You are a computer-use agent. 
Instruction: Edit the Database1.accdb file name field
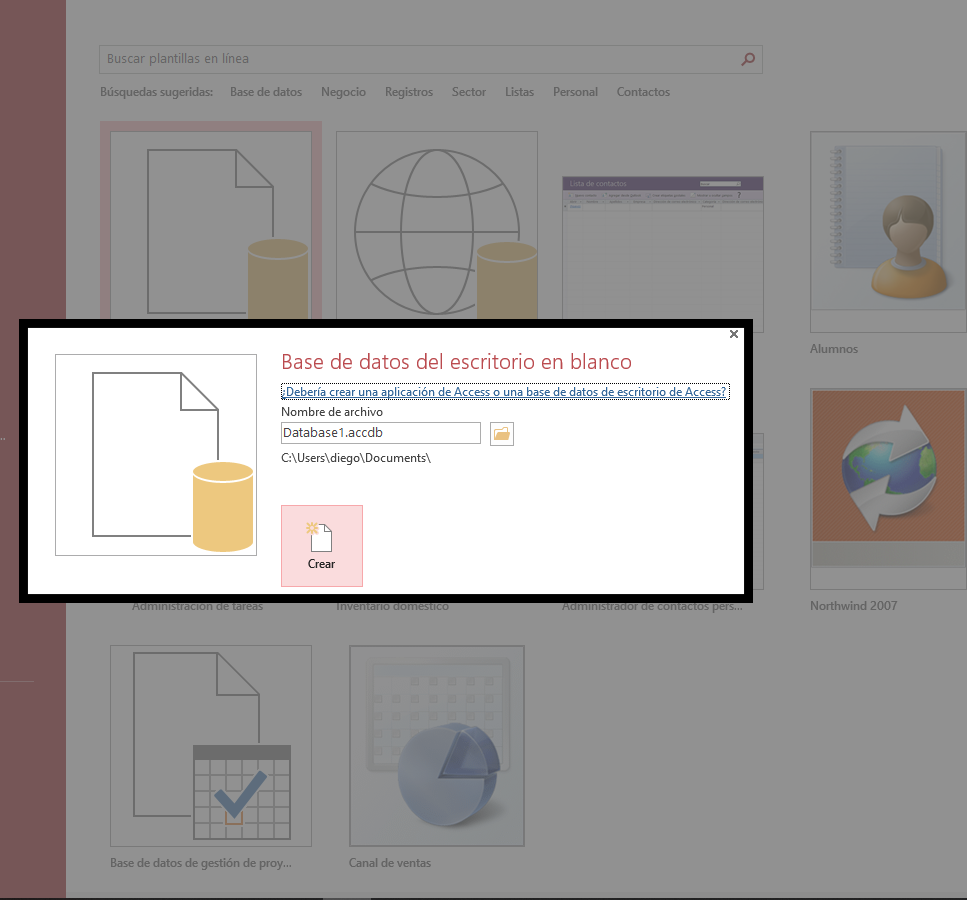(381, 433)
